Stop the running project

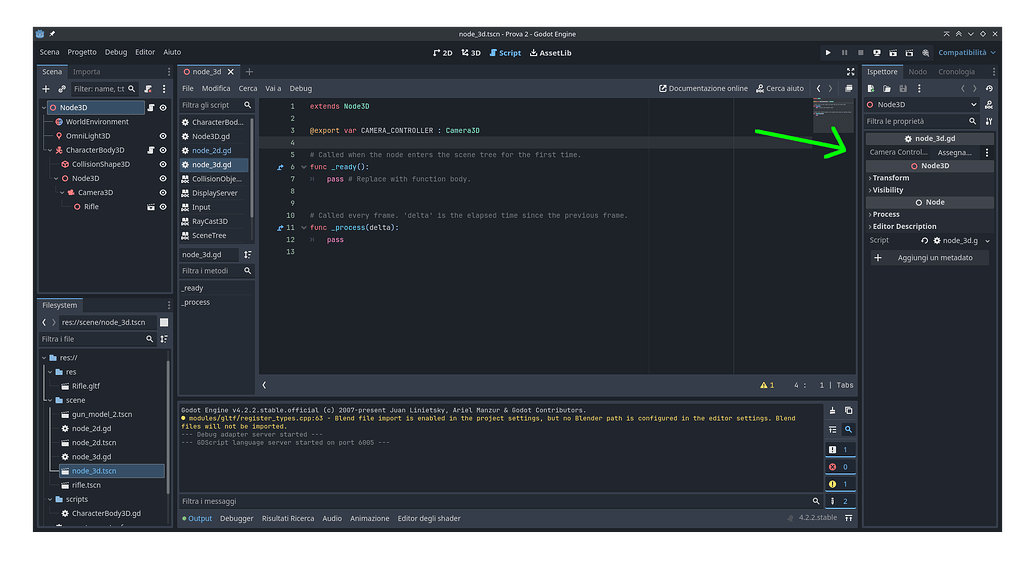(860, 53)
